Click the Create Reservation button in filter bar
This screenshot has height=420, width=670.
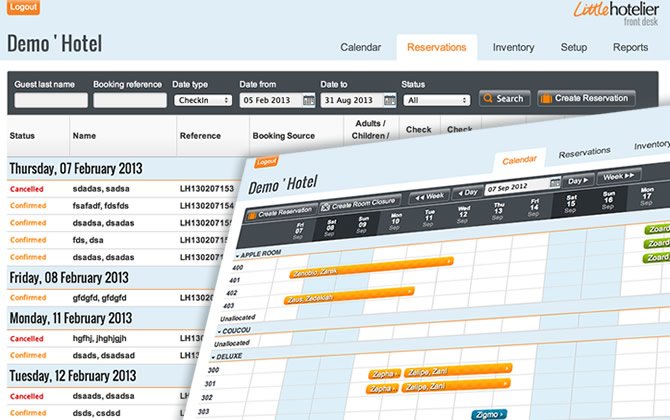coord(586,98)
